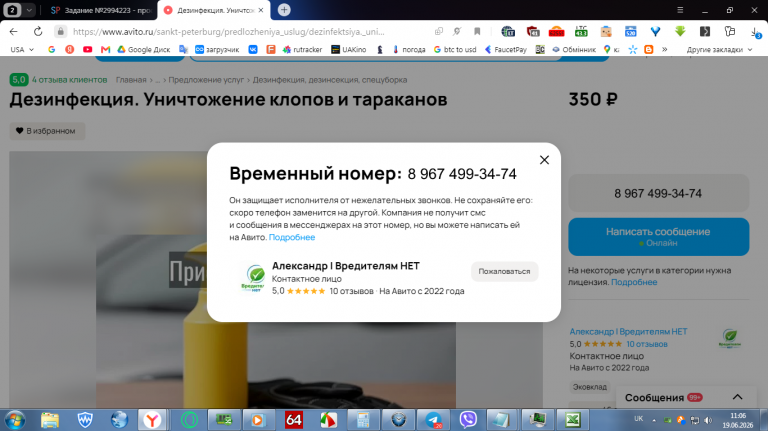Open the FaucetPay bookmark

pyautogui.click(x=505, y=49)
